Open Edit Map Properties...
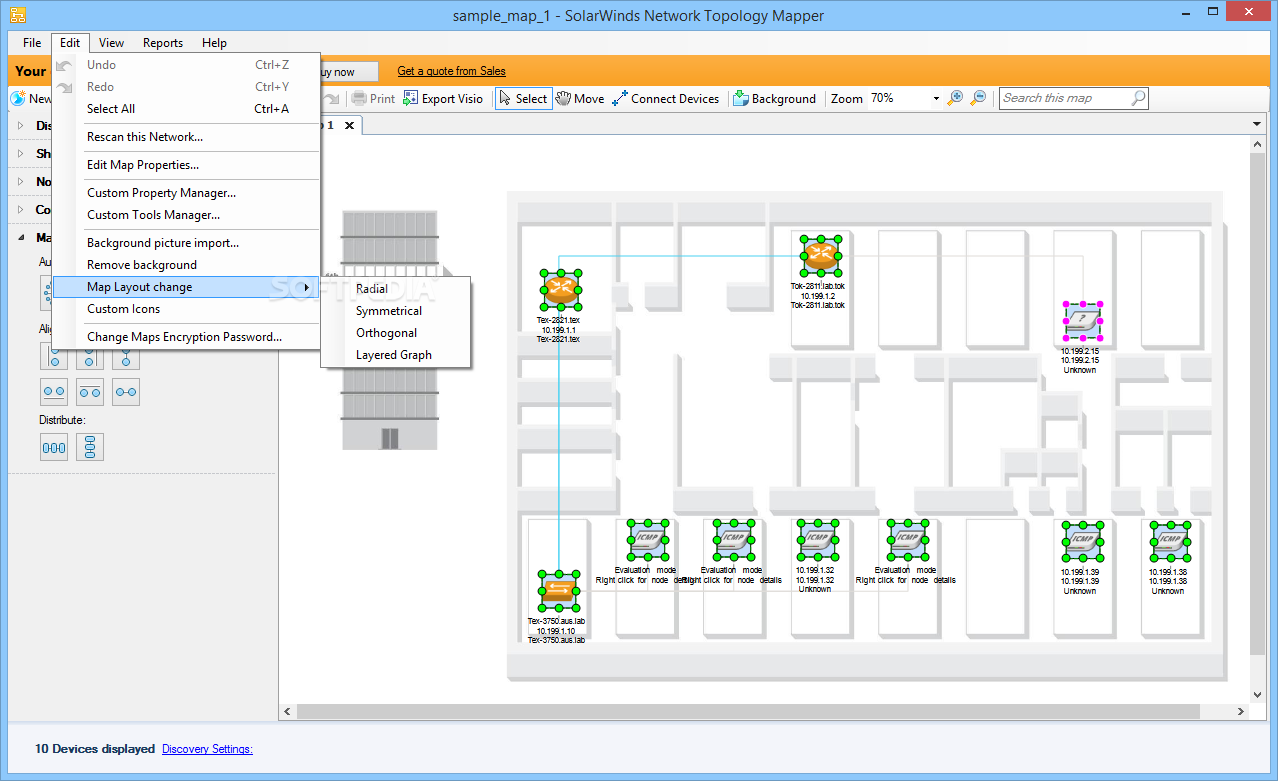Screen dimensions: 1278x781 188,165
